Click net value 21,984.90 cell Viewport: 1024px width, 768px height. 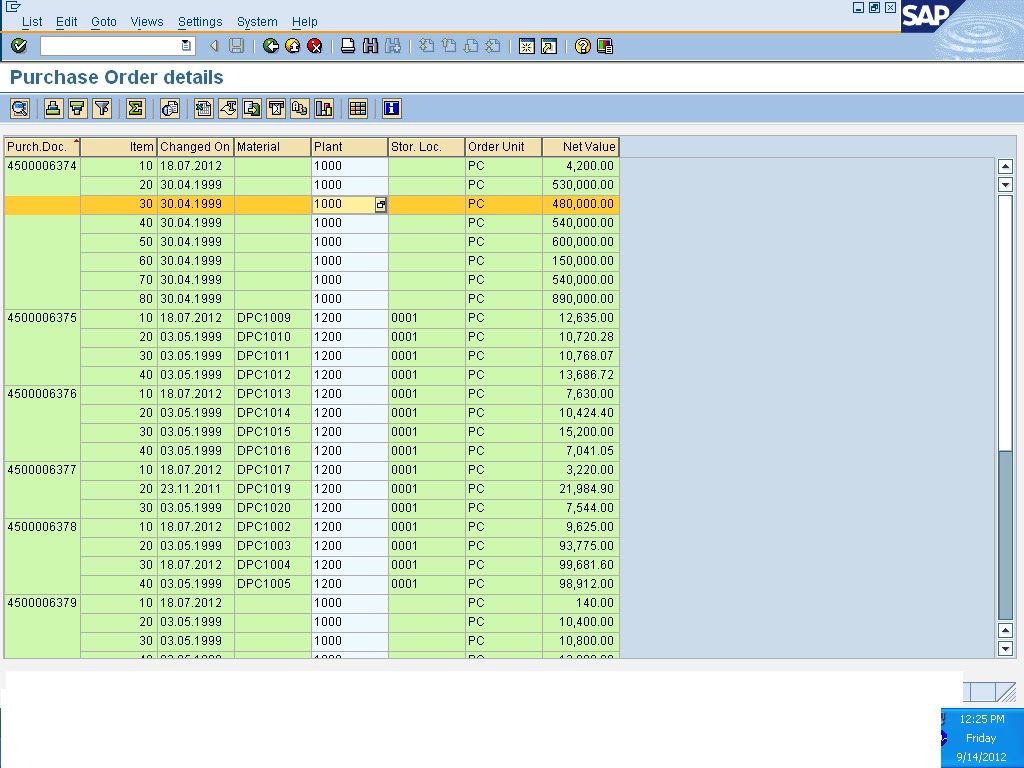click(x=581, y=489)
